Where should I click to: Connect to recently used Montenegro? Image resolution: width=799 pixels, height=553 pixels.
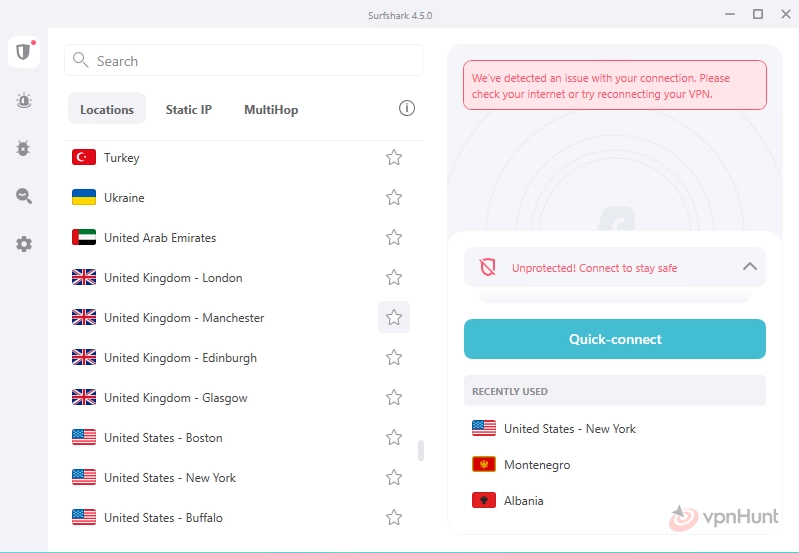(x=615, y=465)
